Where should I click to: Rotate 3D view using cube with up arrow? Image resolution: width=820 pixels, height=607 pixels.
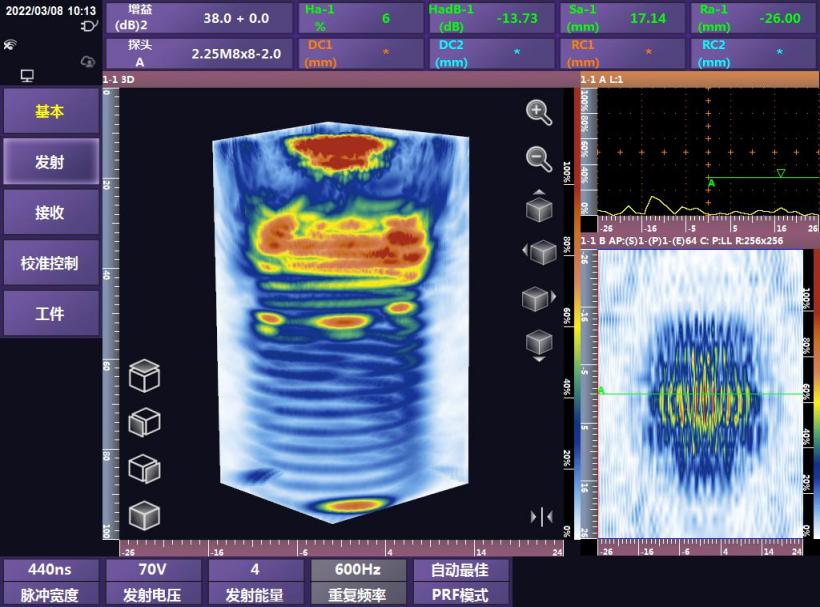(539, 207)
